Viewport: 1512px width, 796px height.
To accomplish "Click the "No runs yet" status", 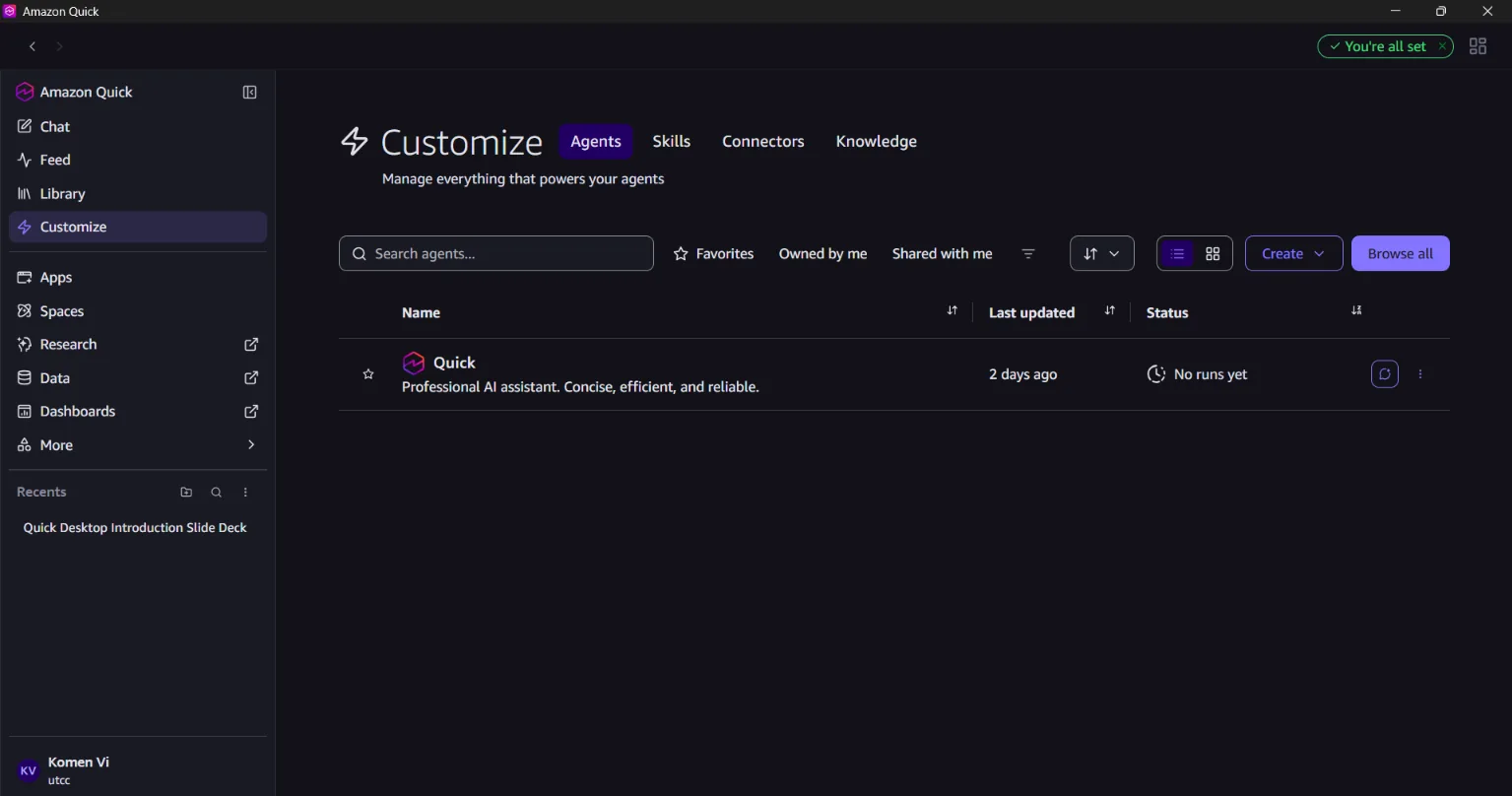I will (x=1198, y=374).
